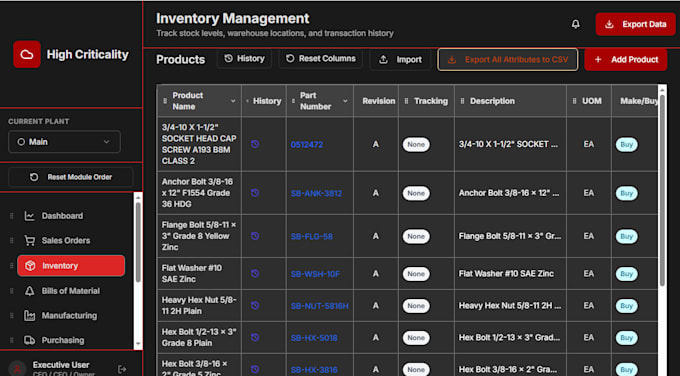Click 'Flat Washer #10 SAE Zinc' product name
Viewport: 680px width, 376px height.
point(192,274)
